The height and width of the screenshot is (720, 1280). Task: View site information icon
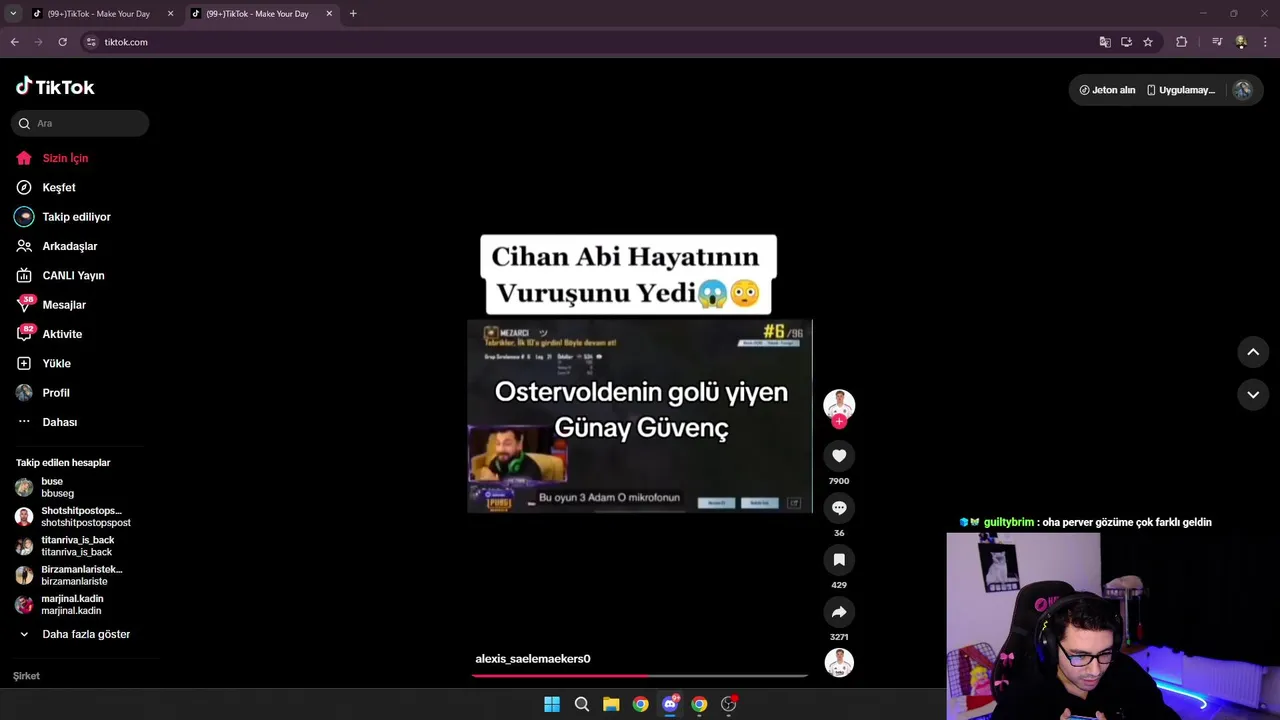[x=91, y=42]
